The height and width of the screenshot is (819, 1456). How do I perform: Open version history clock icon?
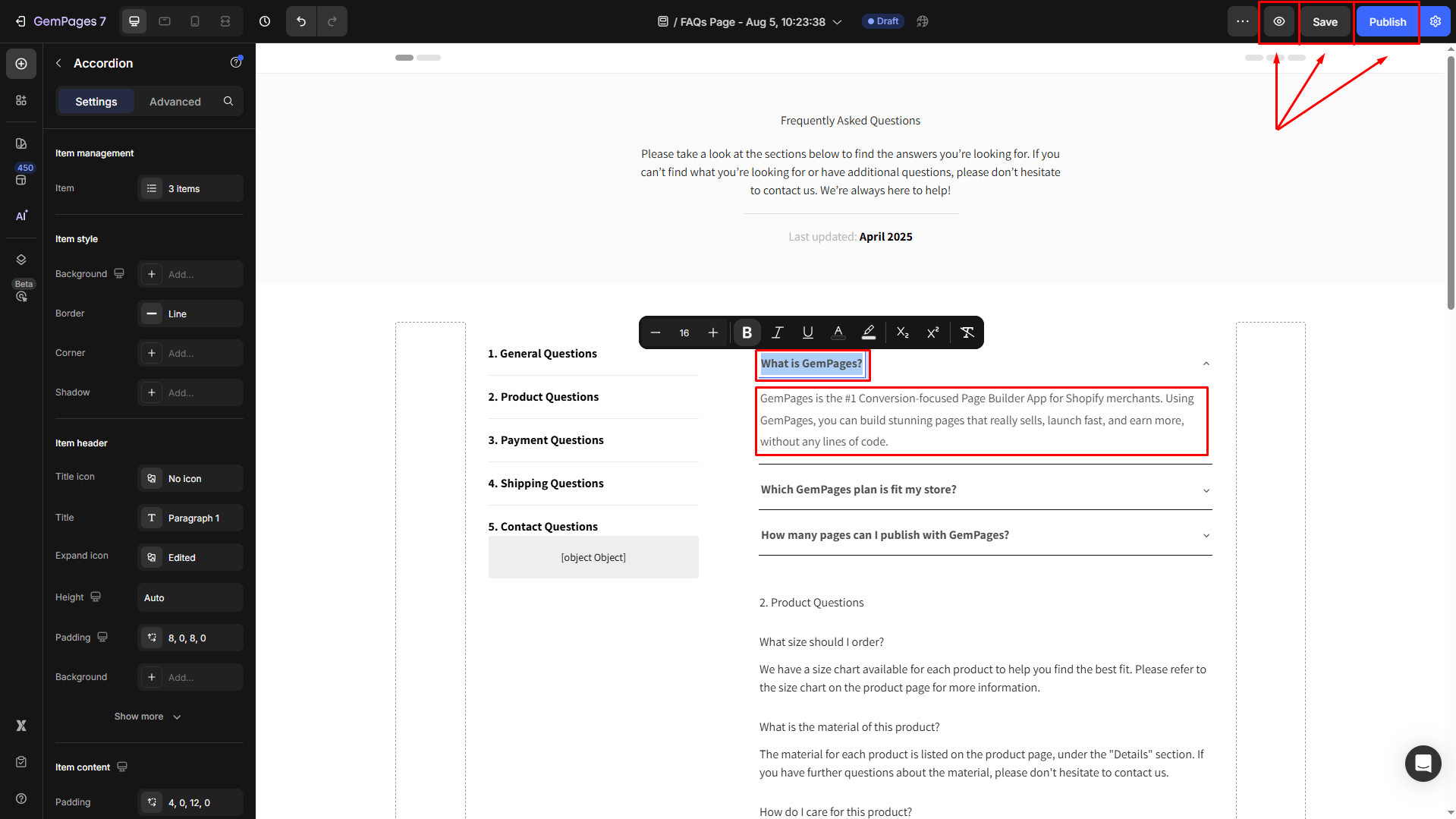click(265, 21)
